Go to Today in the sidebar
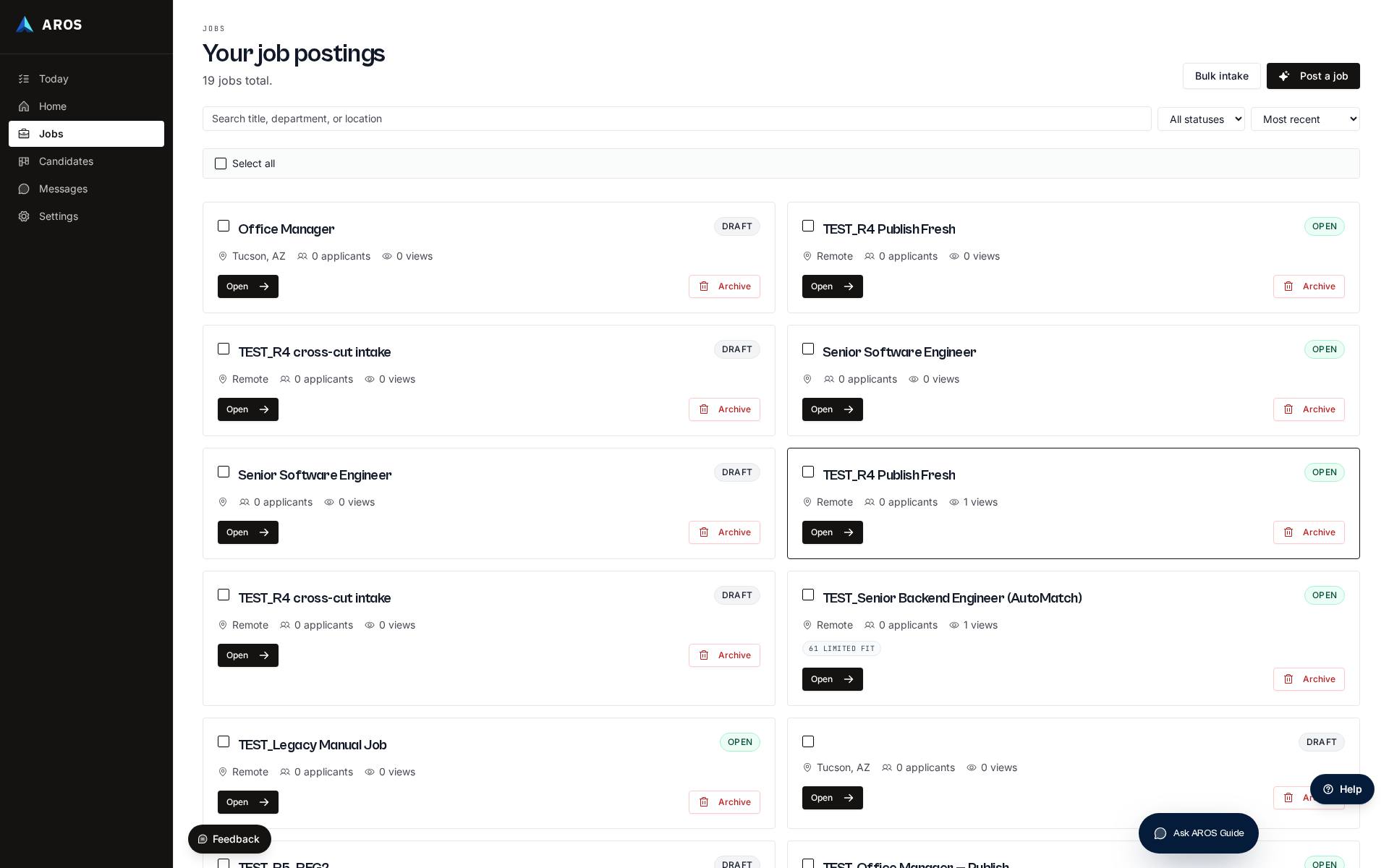 coord(86,79)
